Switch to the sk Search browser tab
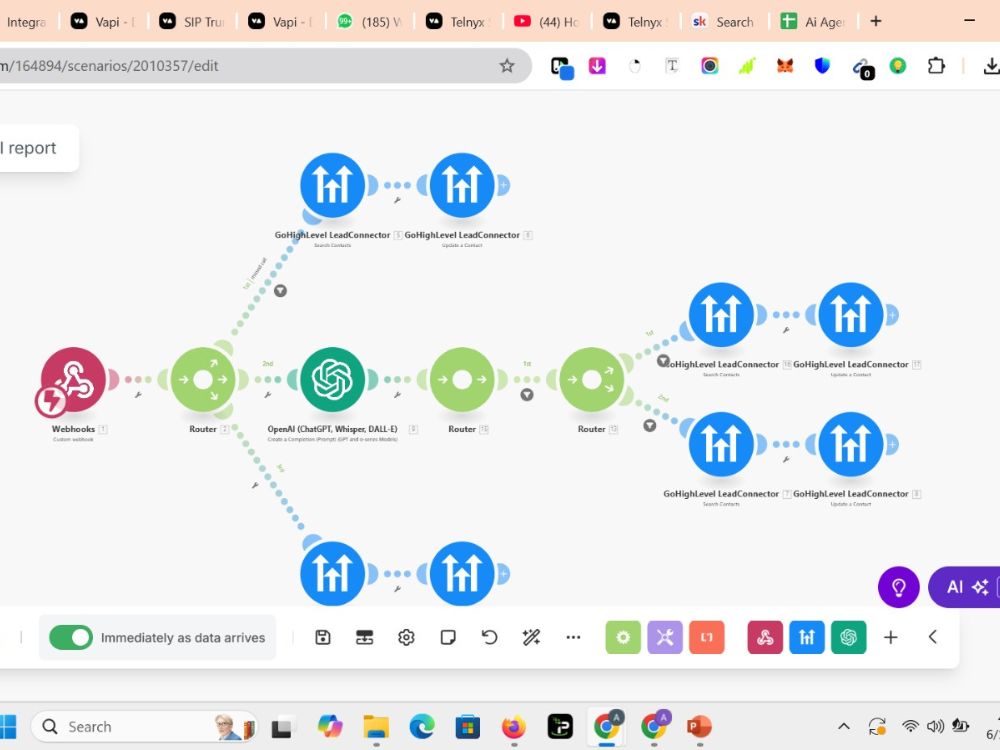Image resolution: width=1000 pixels, height=750 pixels. 724,22
